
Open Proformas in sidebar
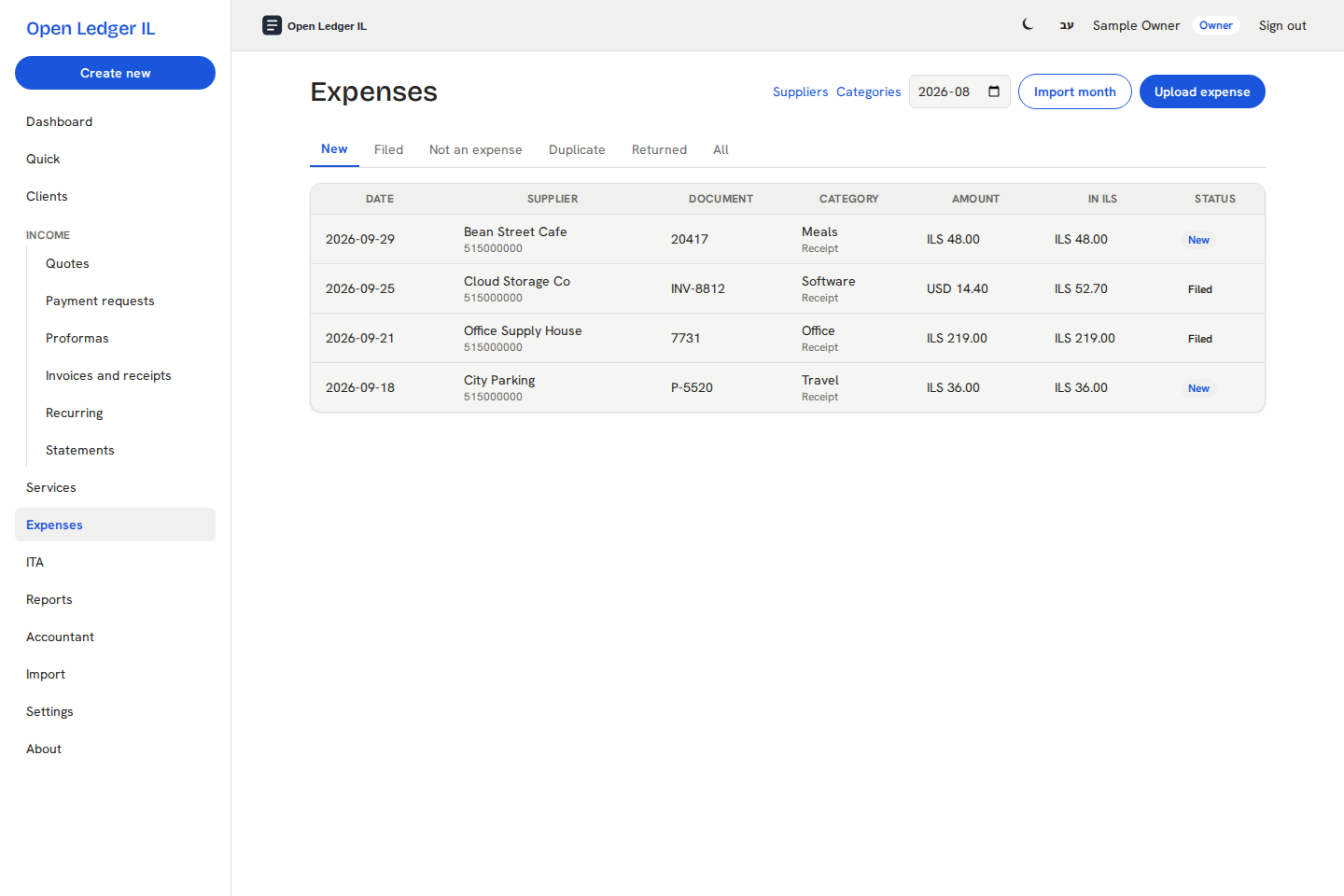point(125,338)
